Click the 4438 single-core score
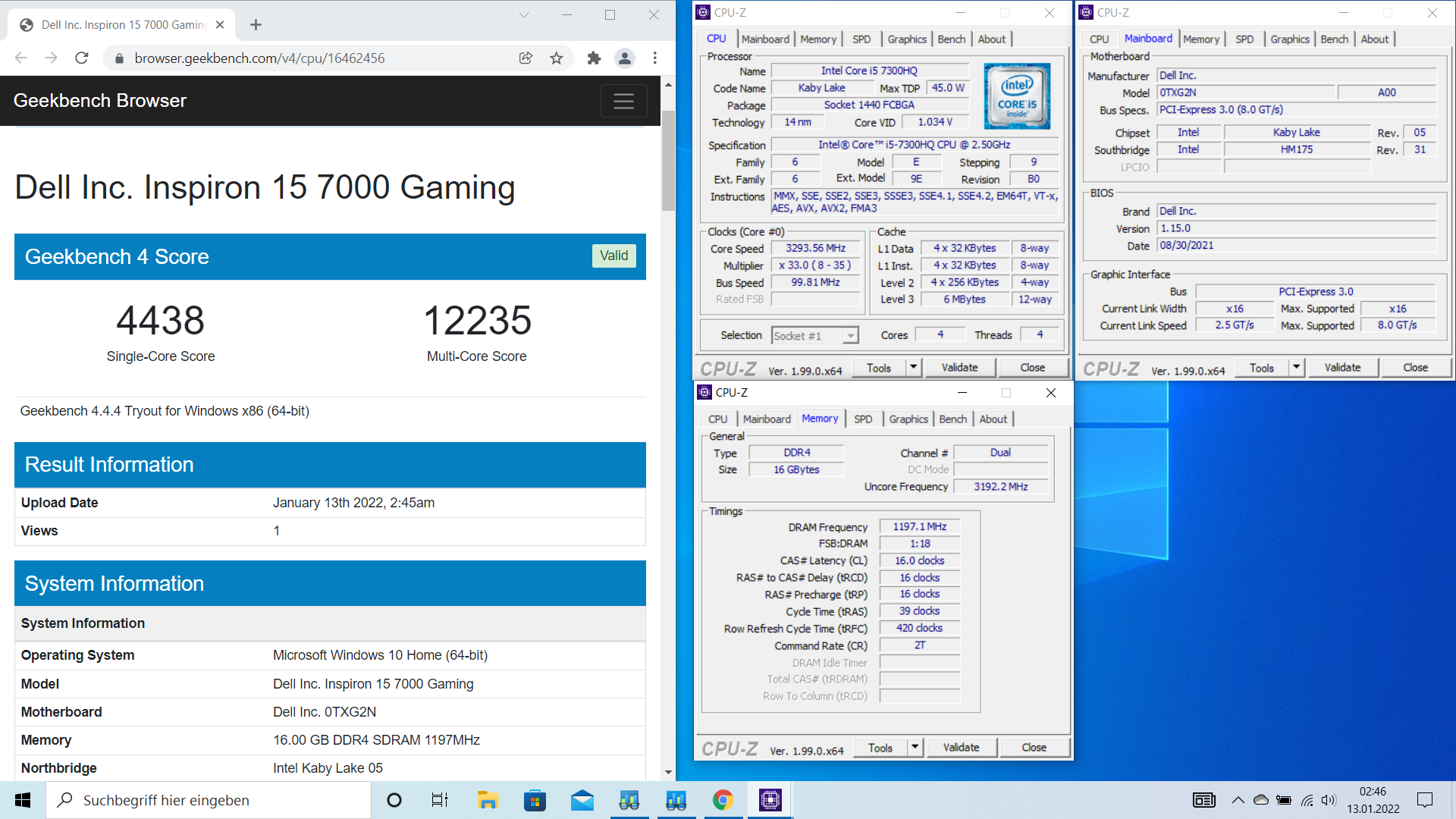The image size is (1456, 819). pyautogui.click(x=160, y=320)
